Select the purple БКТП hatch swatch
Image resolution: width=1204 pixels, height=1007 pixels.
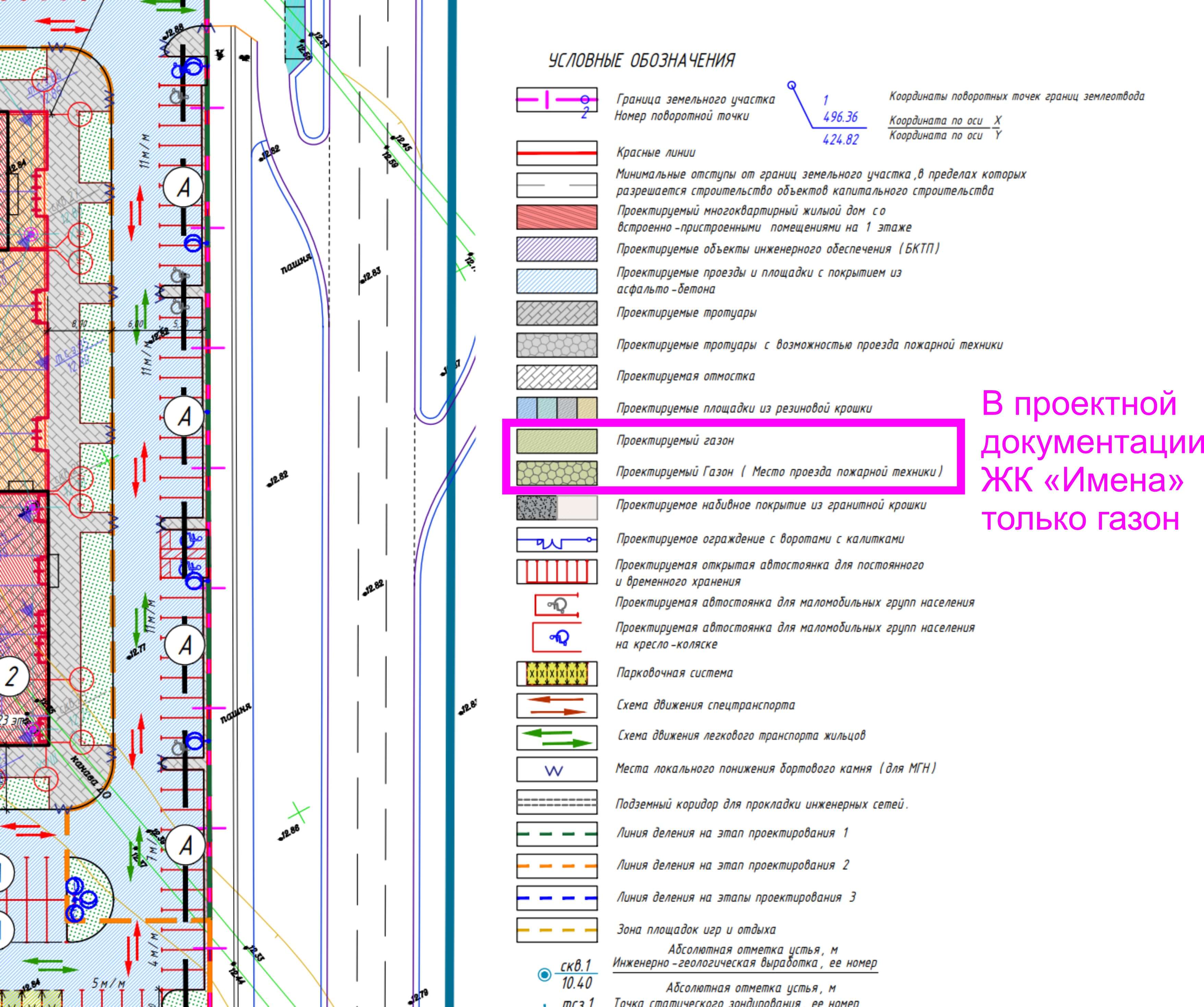[x=557, y=249]
